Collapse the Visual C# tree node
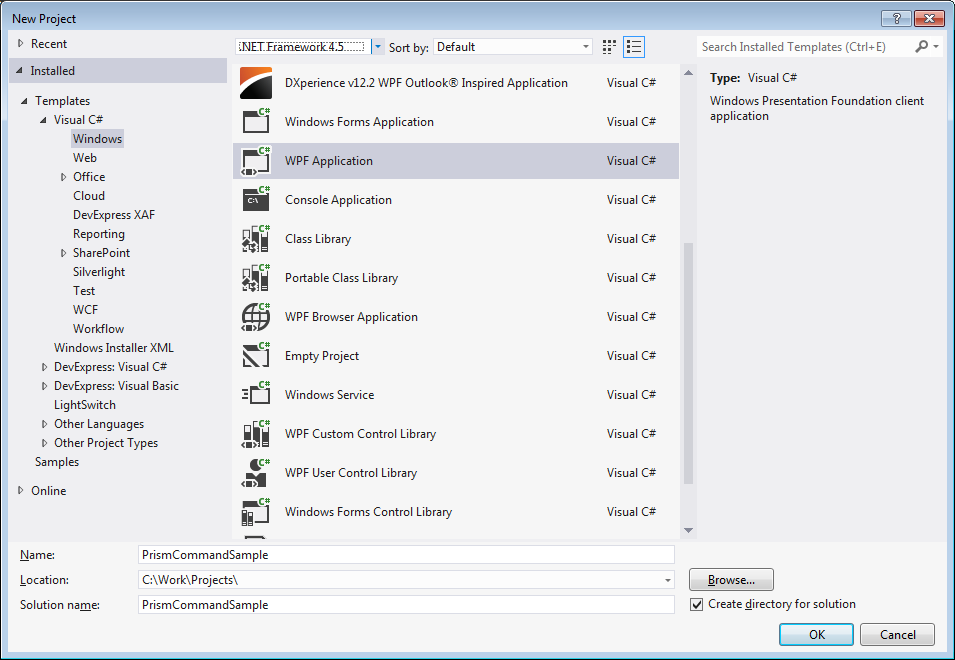Screen dimensions: 955x660 click(43, 120)
